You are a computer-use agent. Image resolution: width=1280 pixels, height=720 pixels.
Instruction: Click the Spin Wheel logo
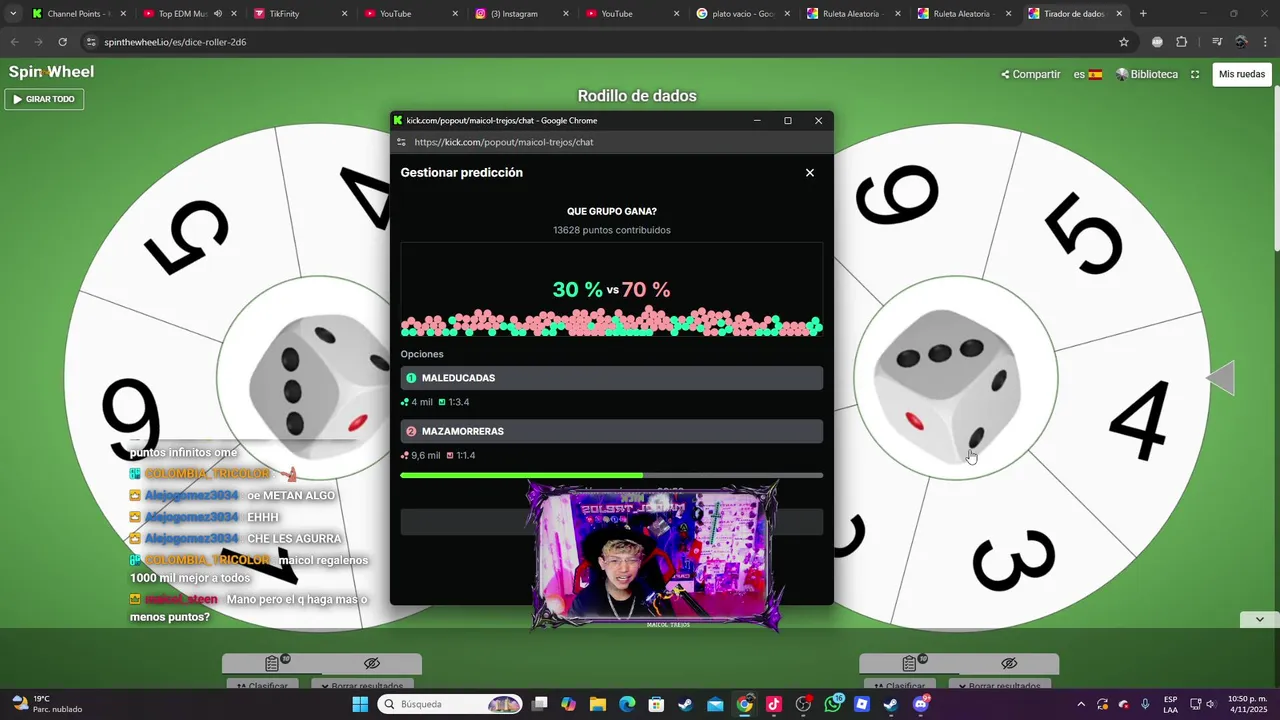pyautogui.click(x=51, y=72)
